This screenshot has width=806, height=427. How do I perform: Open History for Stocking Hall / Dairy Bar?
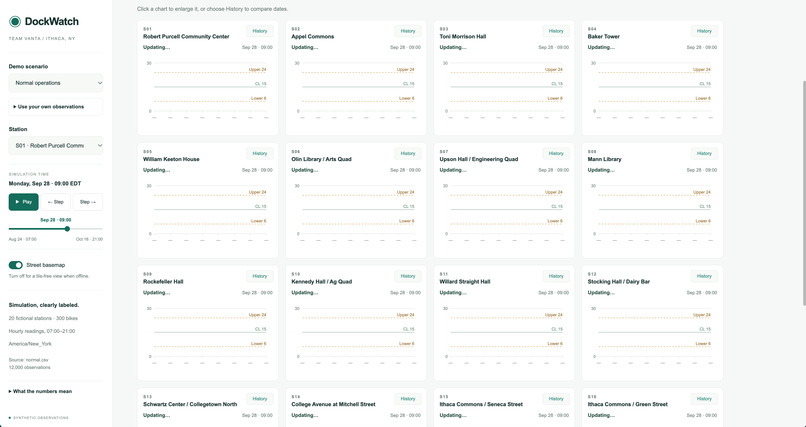coord(704,276)
